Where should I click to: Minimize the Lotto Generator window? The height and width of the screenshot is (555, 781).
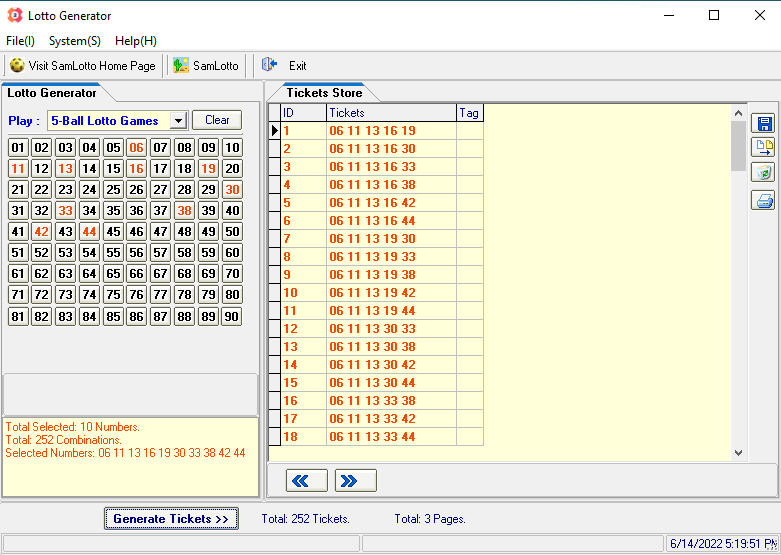pyautogui.click(x=669, y=15)
